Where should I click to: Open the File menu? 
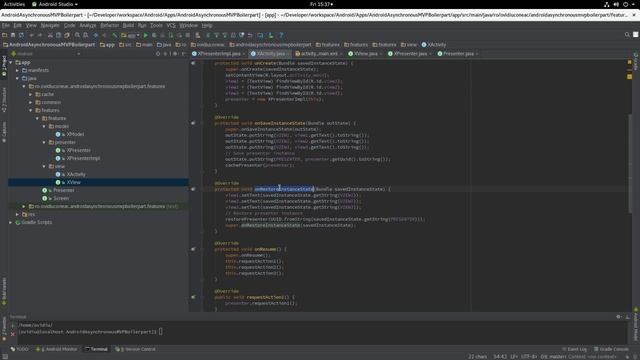click(6, 25)
